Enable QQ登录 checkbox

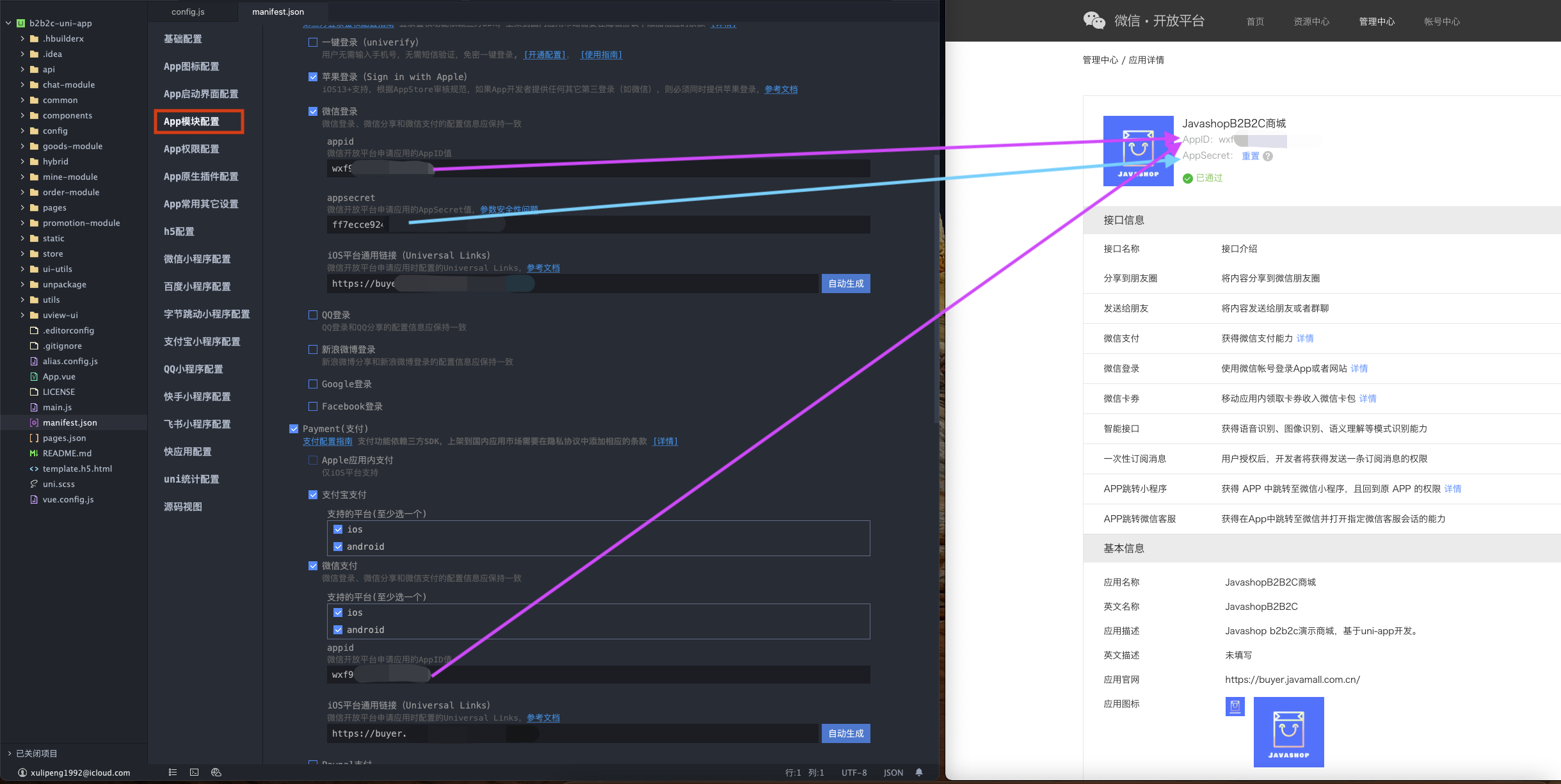coord(313,315)
